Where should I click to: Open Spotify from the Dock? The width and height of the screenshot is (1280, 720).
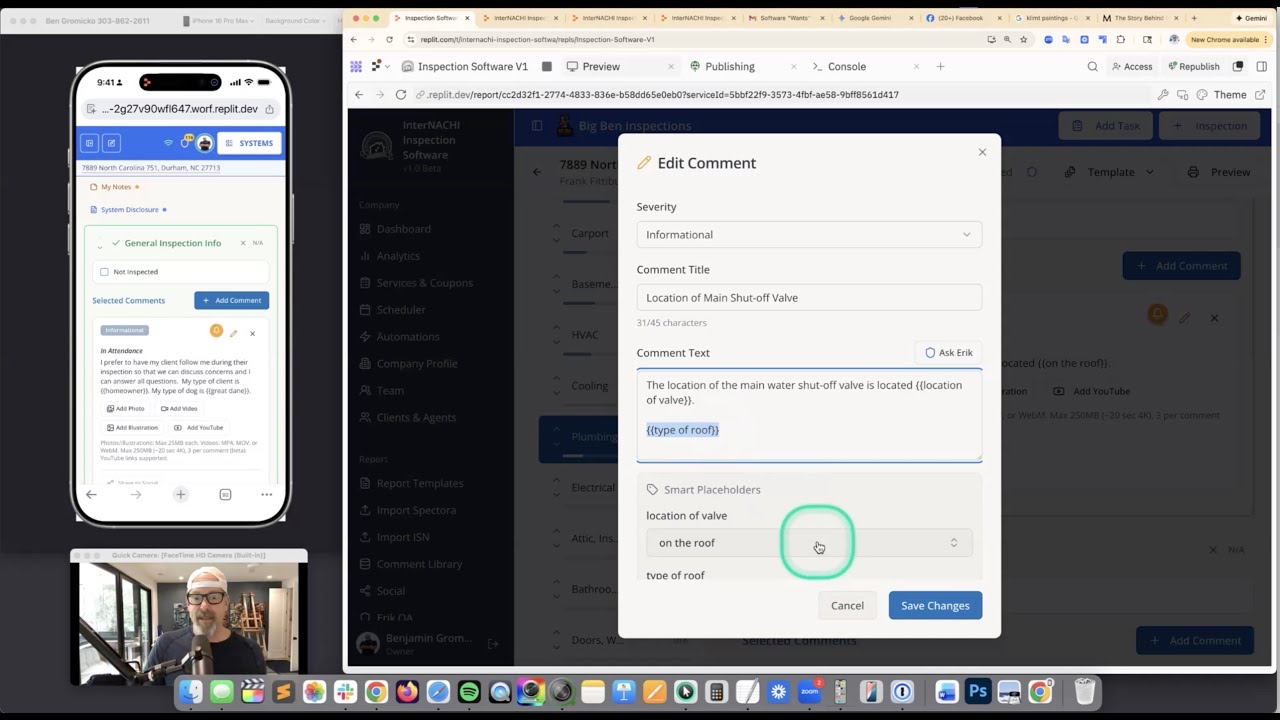click(x=469, y=692)
